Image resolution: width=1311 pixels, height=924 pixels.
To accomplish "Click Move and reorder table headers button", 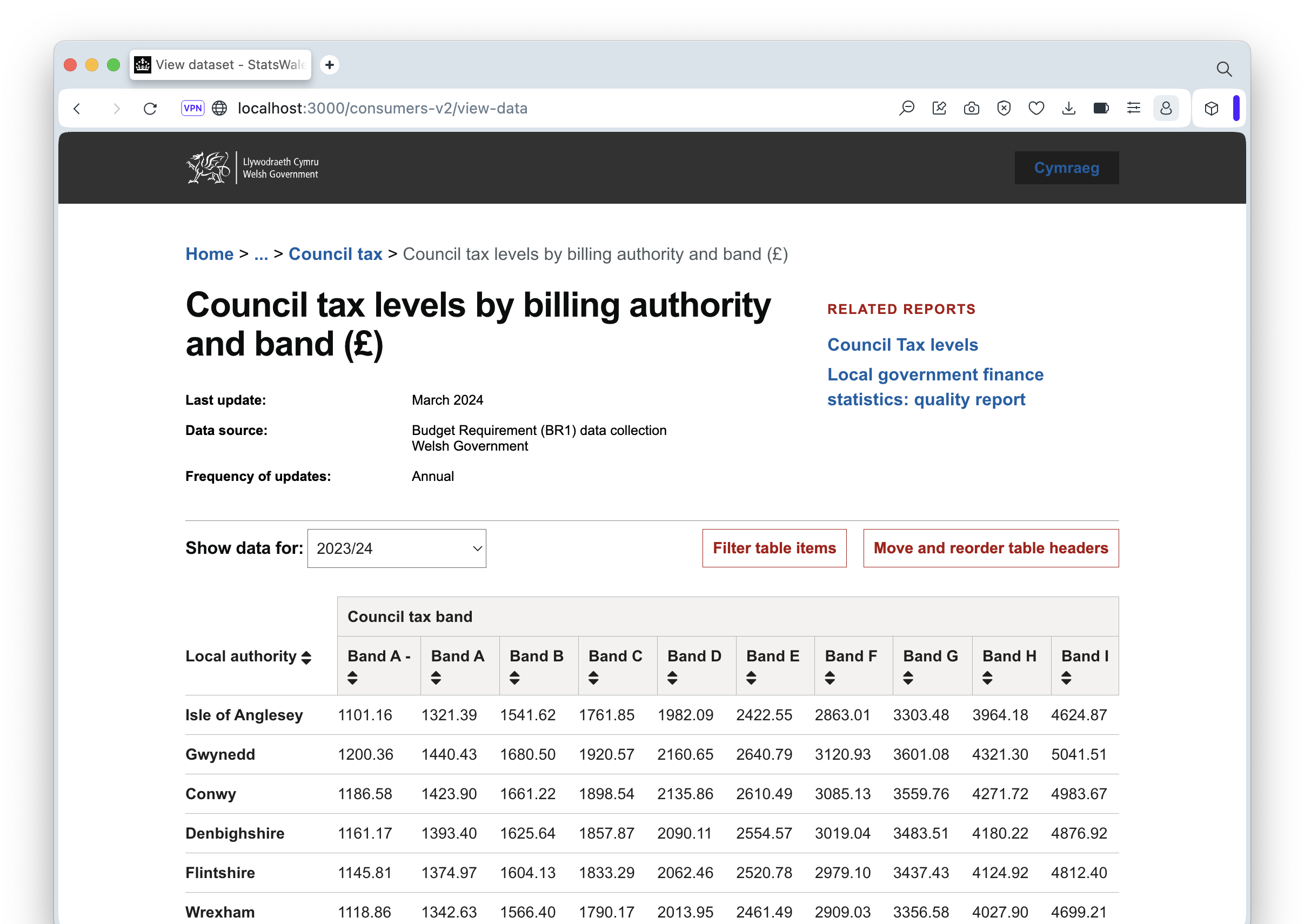I will (991, 548).
